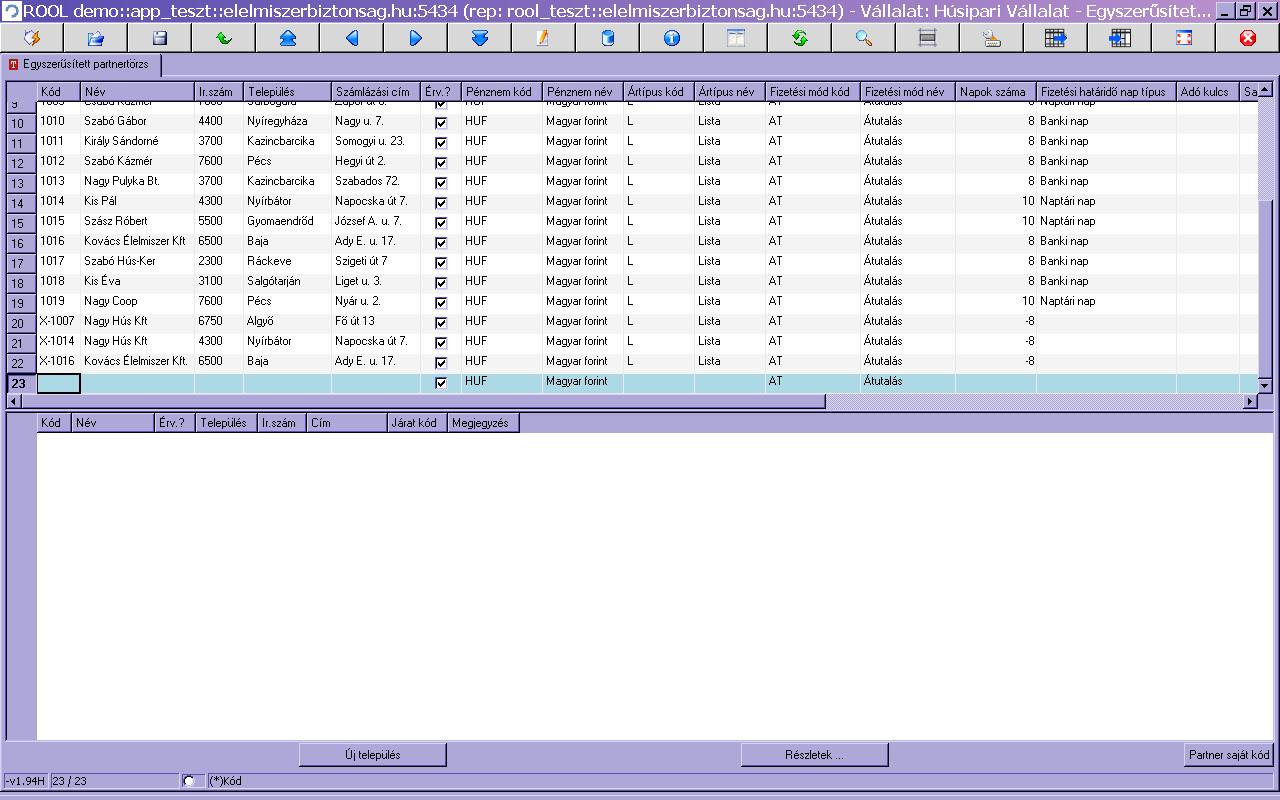The image size is (1280, 800).
Task: Toggle Érv.? checkbox in empty row 23
Action: [x=441, y=382]
